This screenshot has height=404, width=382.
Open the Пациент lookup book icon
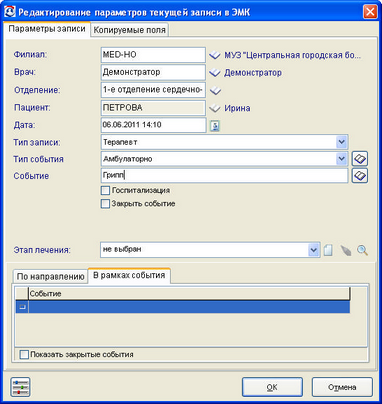pos(215,108)
